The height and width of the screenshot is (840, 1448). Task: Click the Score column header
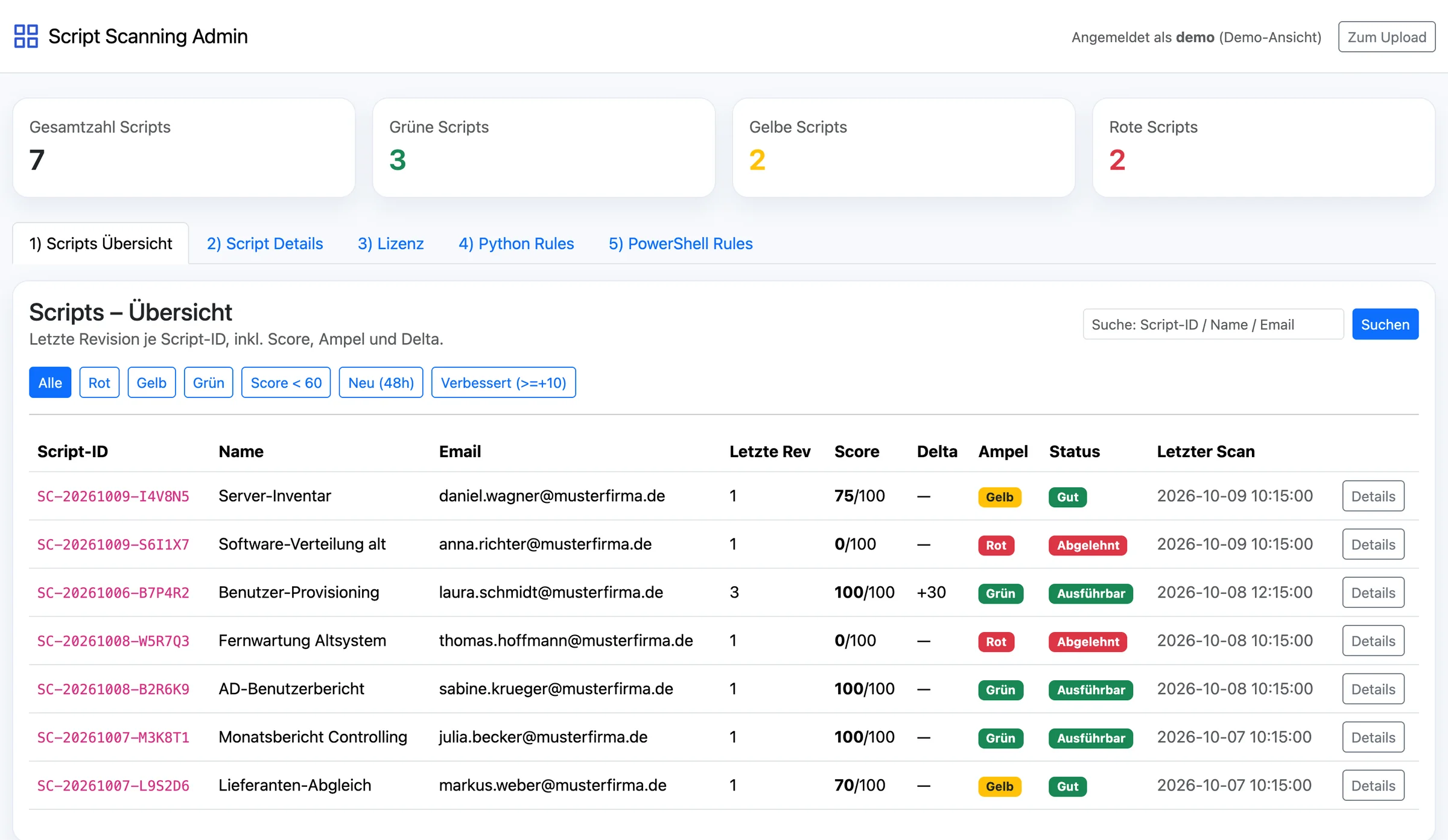point(857,452)
